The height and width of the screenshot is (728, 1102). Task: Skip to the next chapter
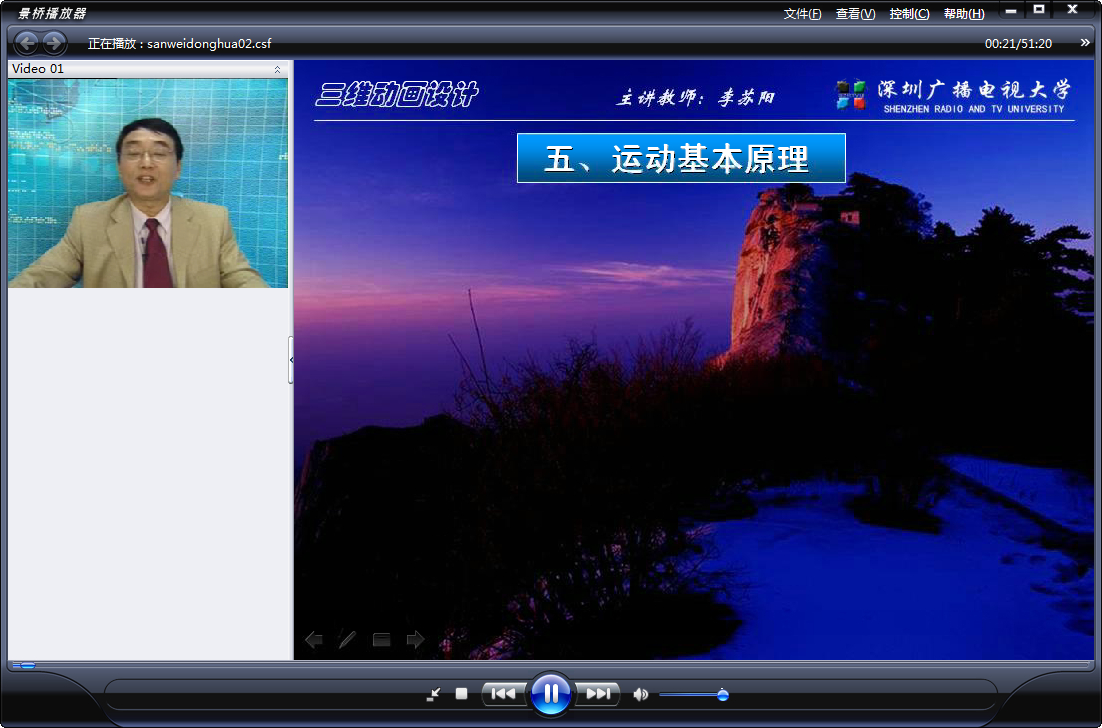(598, 694)
